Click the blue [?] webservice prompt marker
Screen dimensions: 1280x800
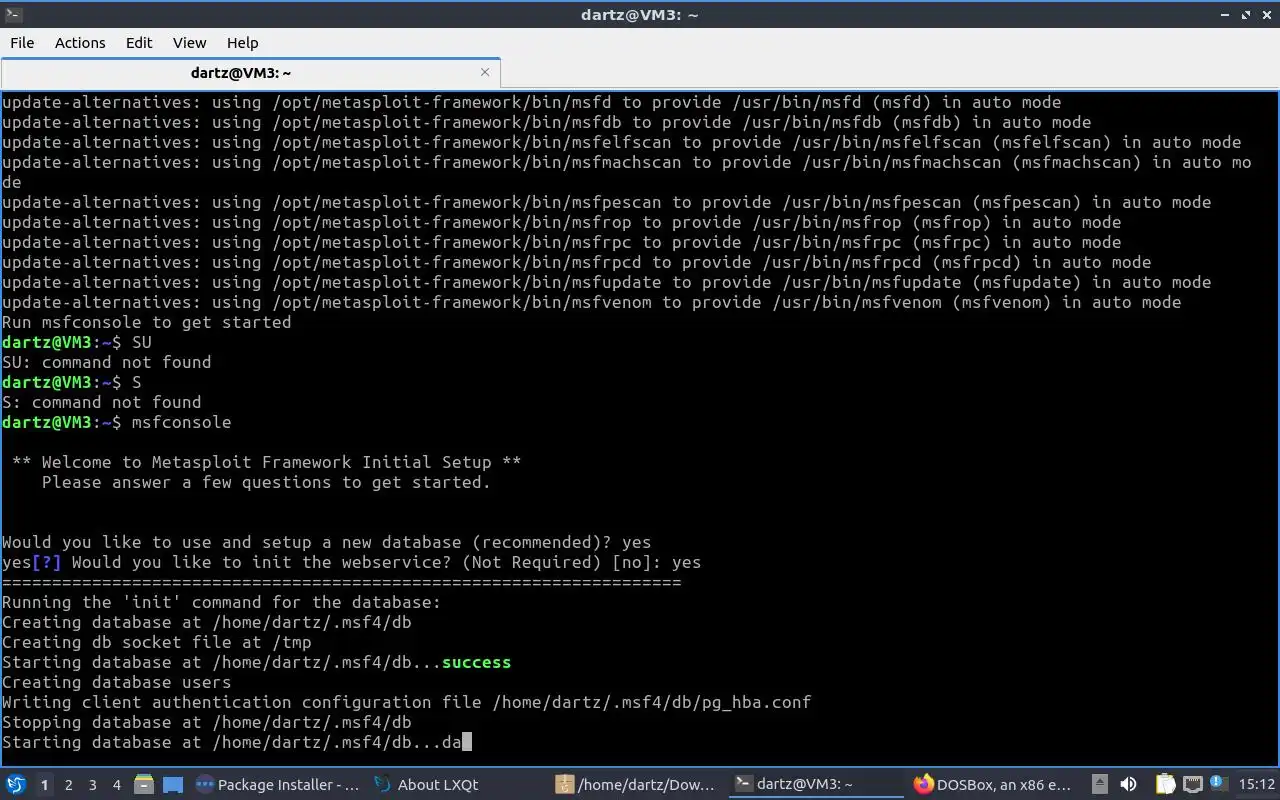pyautogui.click(x=47, y=562)
